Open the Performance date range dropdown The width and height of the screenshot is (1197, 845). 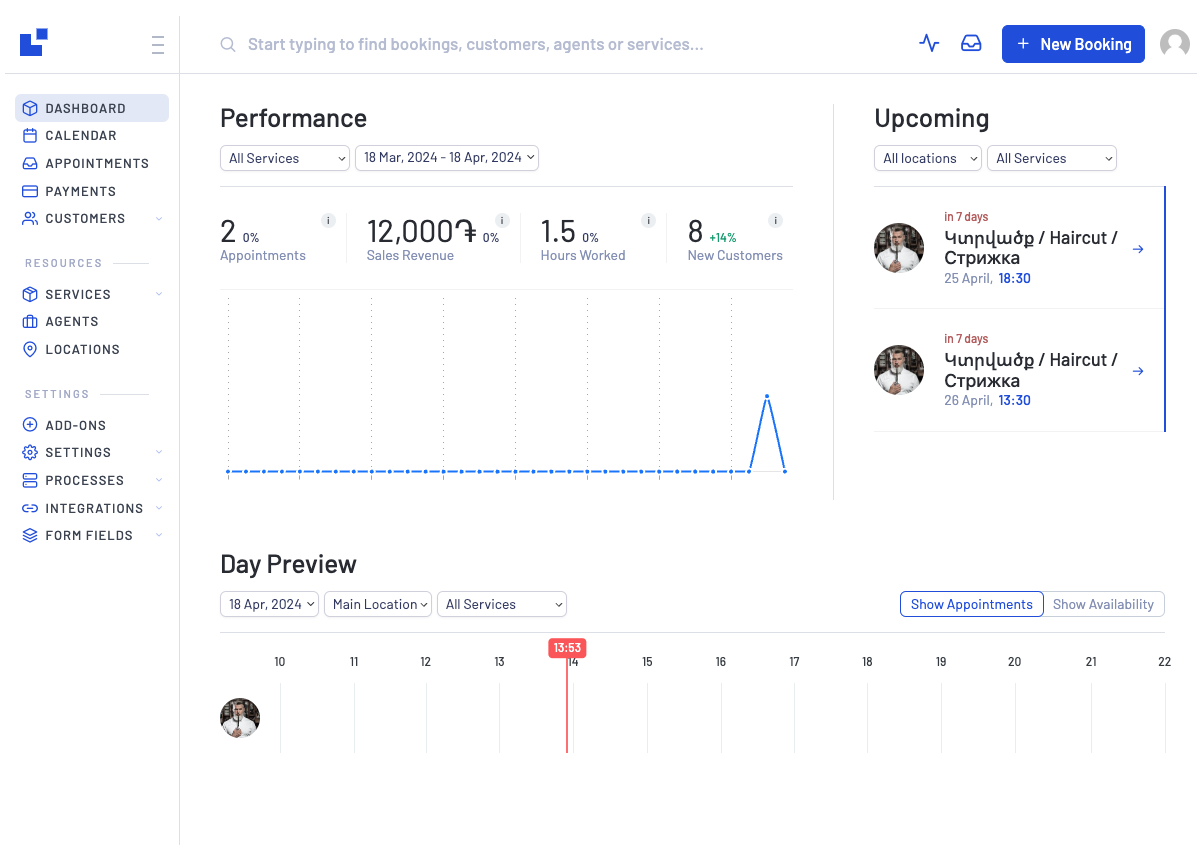446,158
